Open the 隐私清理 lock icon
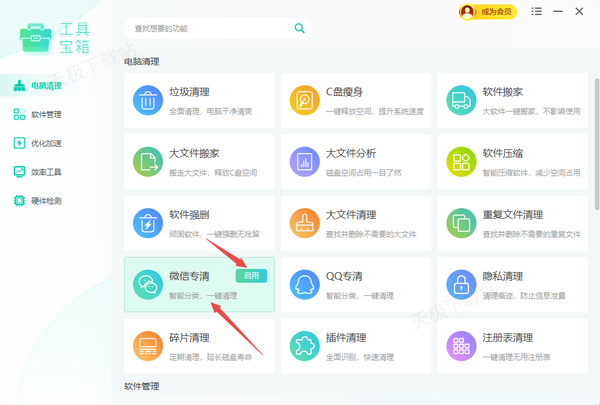 (461, 285)
